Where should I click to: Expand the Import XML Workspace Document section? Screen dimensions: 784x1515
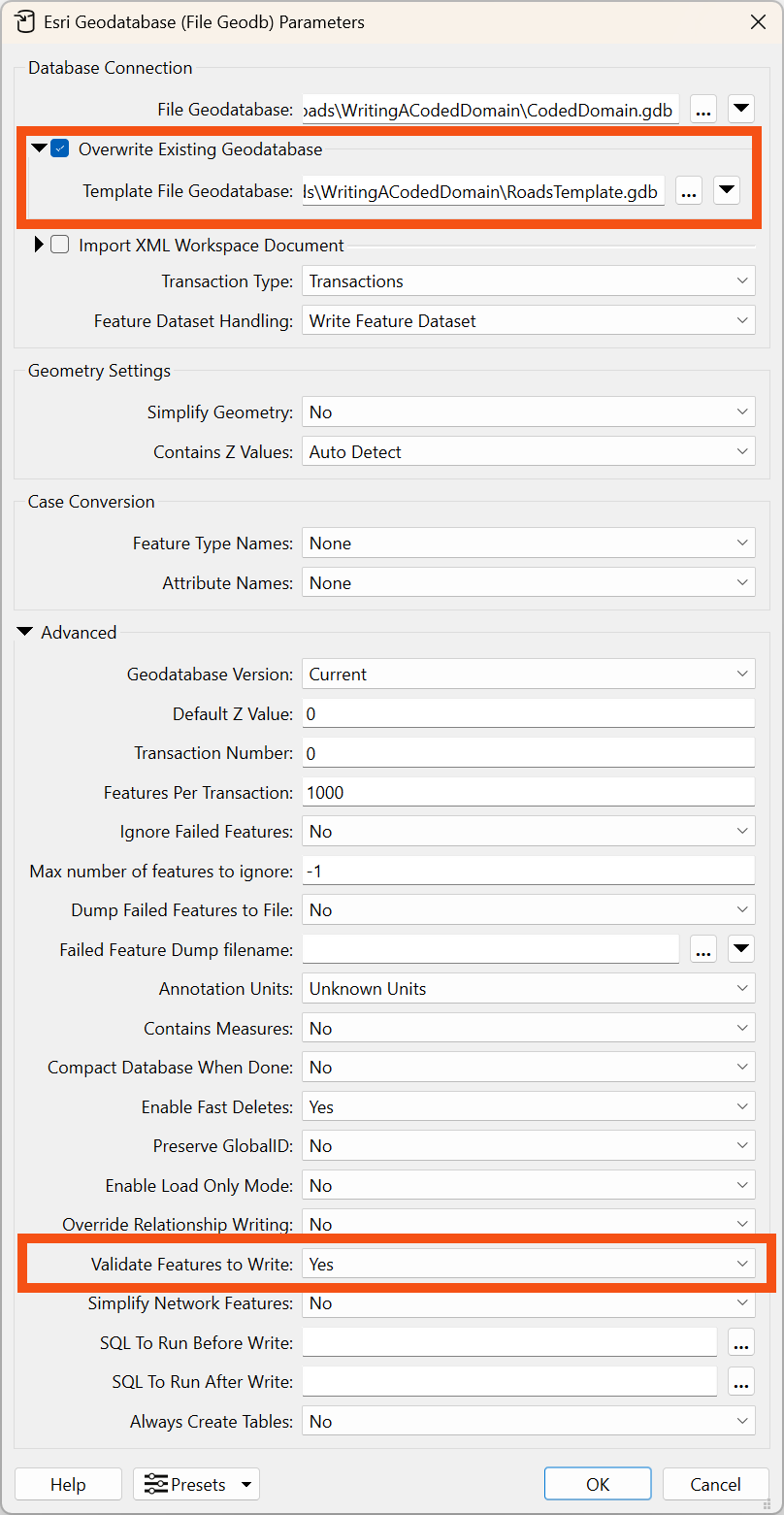click(x=37, y=245)
